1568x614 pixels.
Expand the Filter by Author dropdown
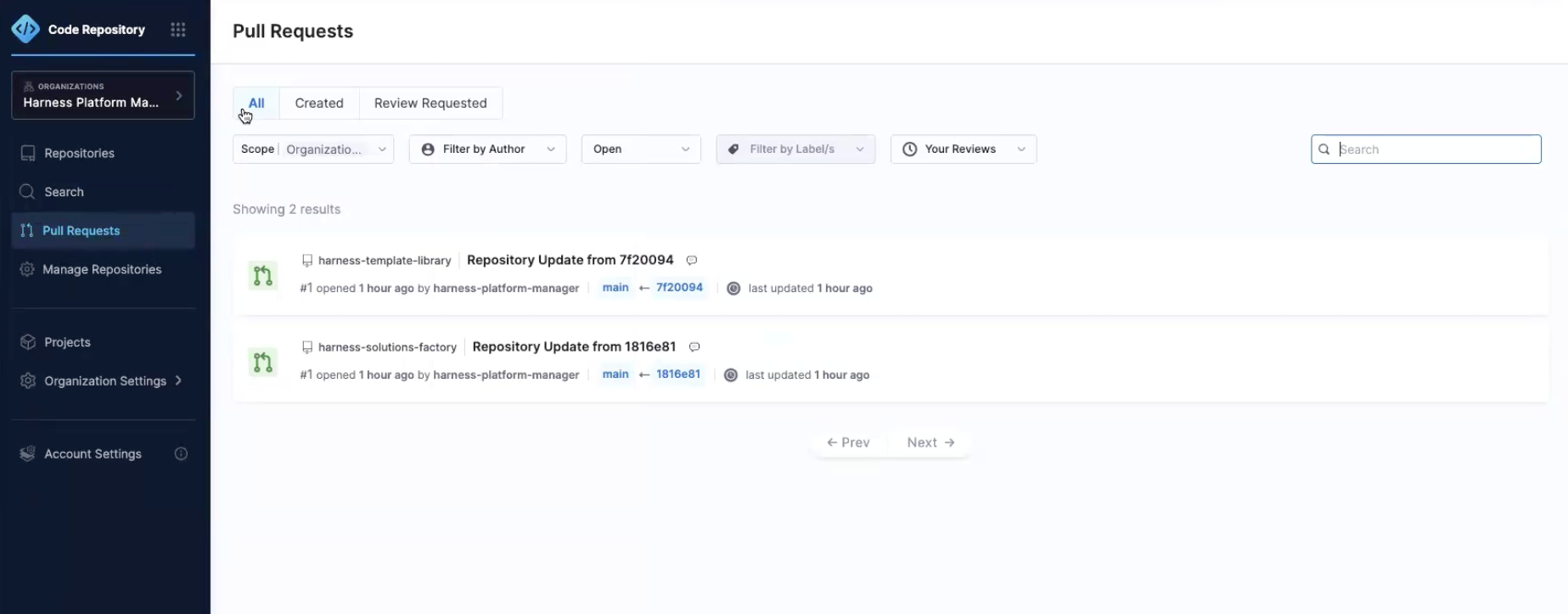(x=487, y=149)
